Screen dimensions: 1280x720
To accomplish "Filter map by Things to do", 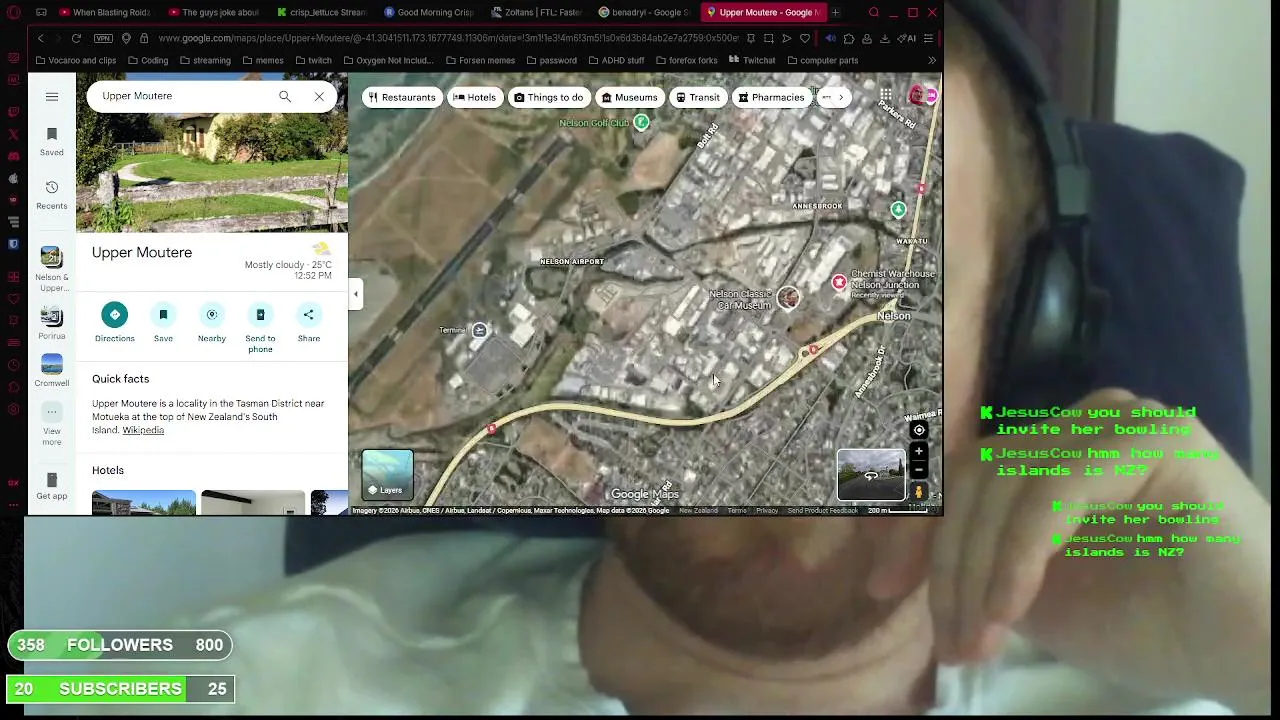I will tap(548, 97).
